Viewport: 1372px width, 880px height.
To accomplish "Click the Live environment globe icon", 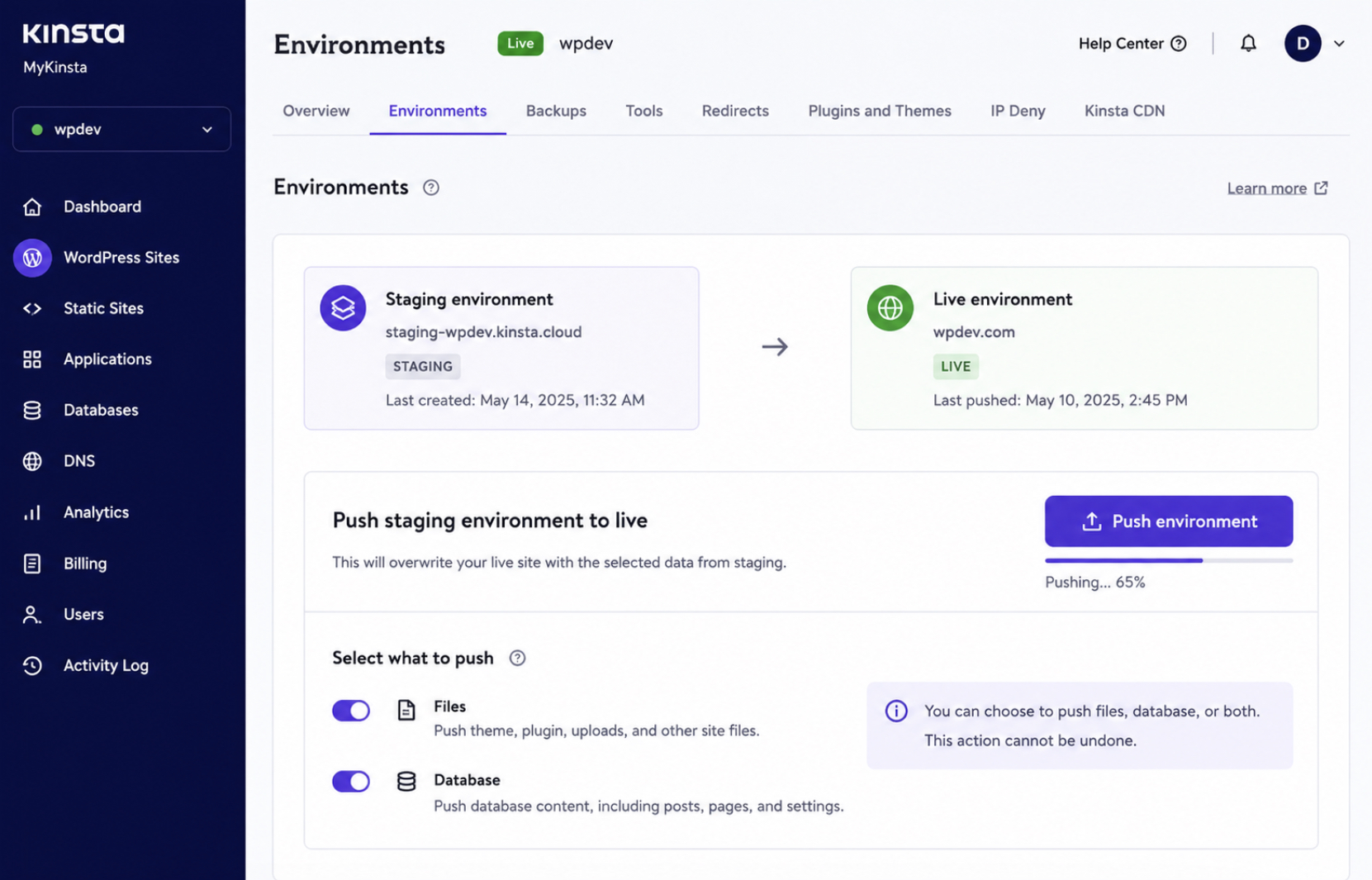I will pos(890,308).
